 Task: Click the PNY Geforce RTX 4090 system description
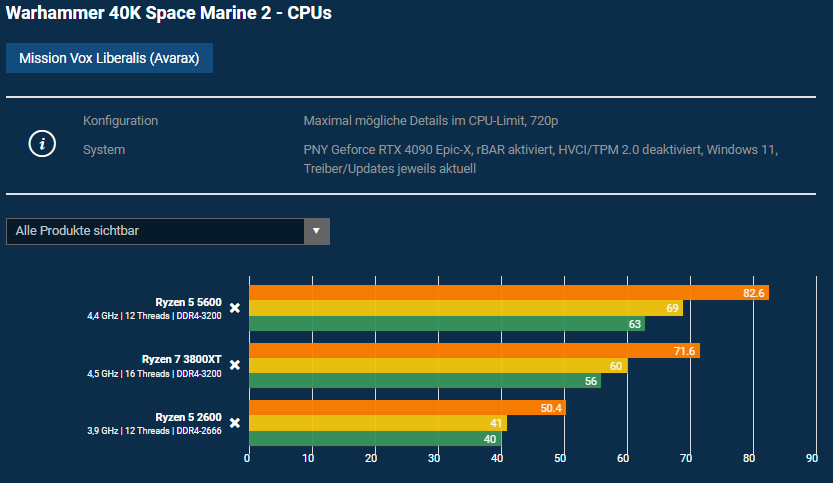[x=541, y=159]
